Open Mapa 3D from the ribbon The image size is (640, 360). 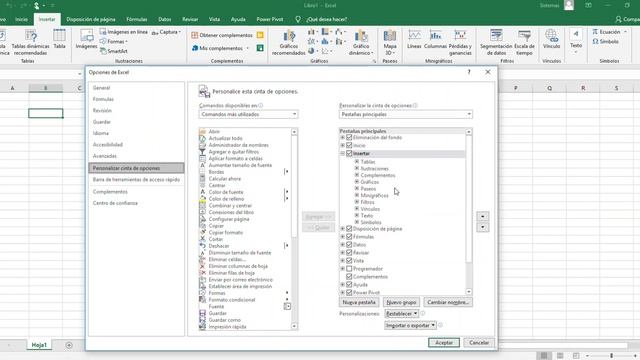point(390,42)
